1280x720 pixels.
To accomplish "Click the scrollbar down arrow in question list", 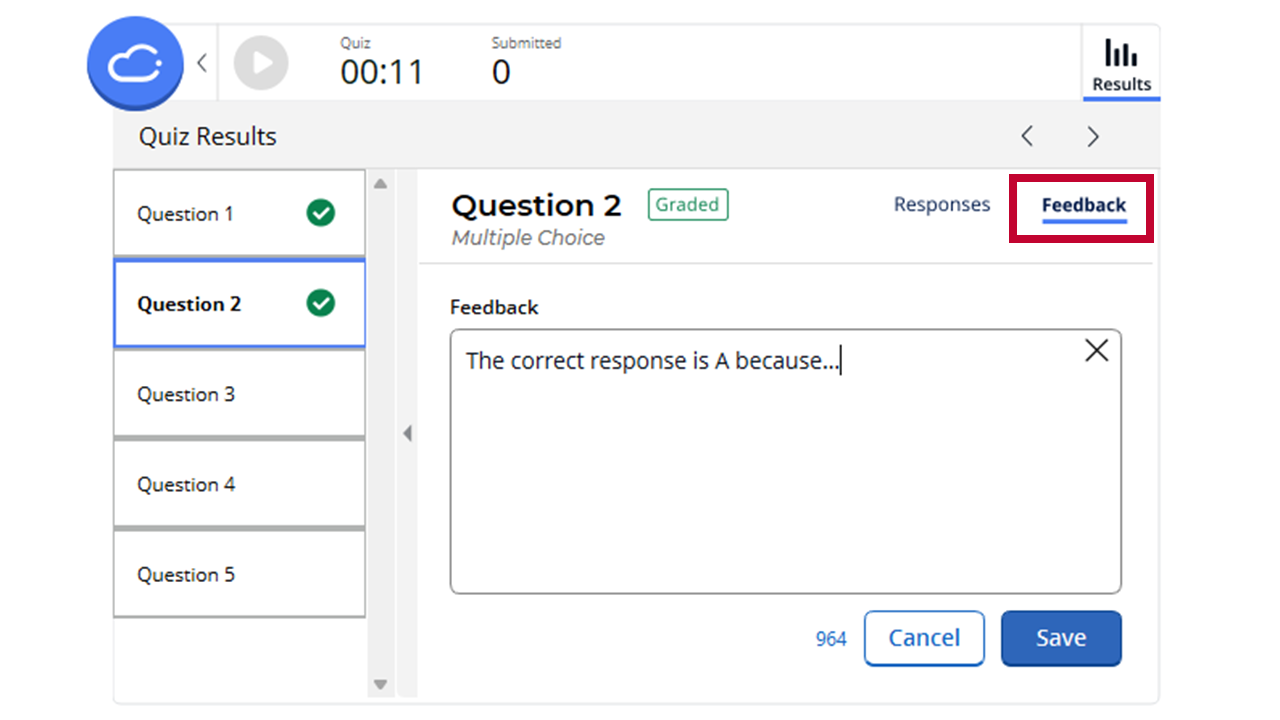I will coord(380,685).
